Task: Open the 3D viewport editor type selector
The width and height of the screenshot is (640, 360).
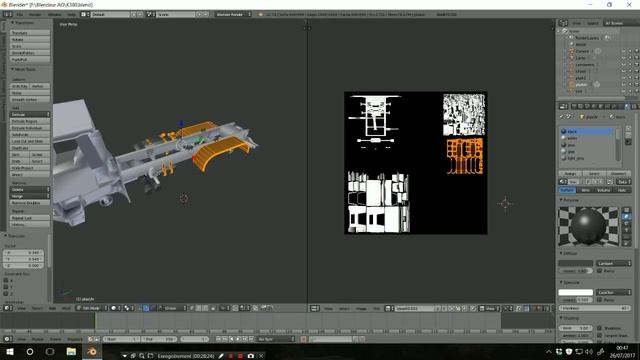Action: tap(8, 308)
